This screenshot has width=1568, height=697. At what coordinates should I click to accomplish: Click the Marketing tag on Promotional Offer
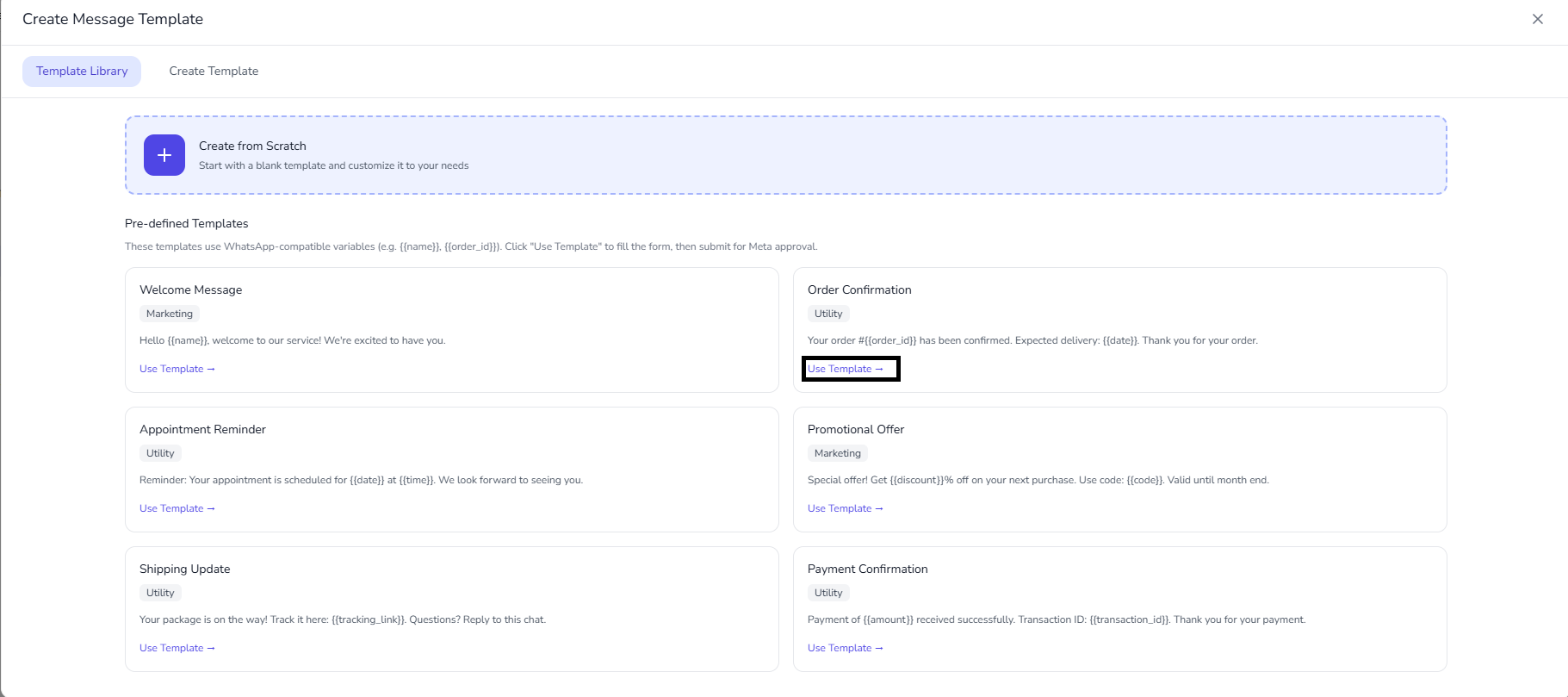pyautogui.click(x=837, y=453)
